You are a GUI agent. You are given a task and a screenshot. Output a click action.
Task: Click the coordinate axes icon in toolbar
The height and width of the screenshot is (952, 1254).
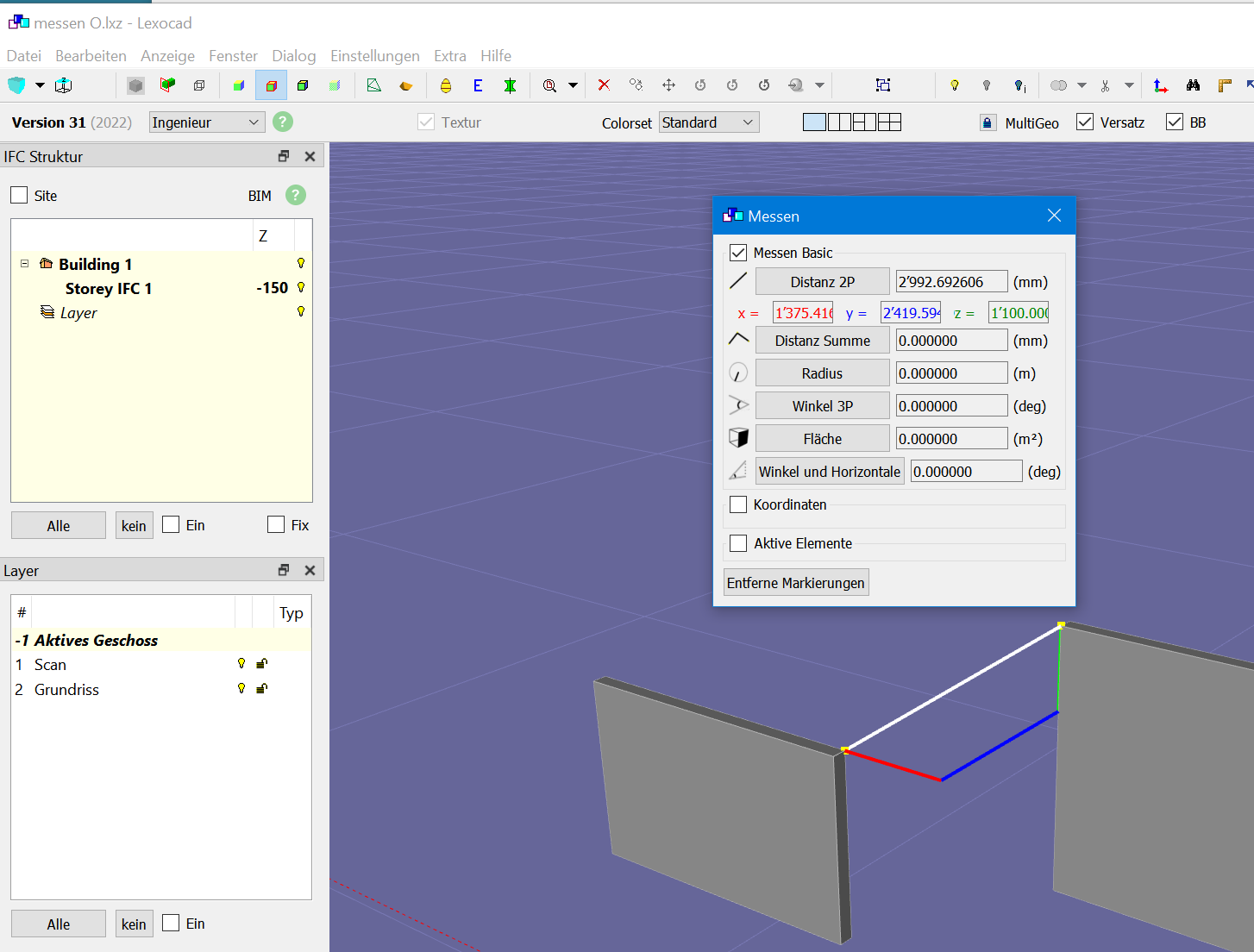click(1161, 85)
